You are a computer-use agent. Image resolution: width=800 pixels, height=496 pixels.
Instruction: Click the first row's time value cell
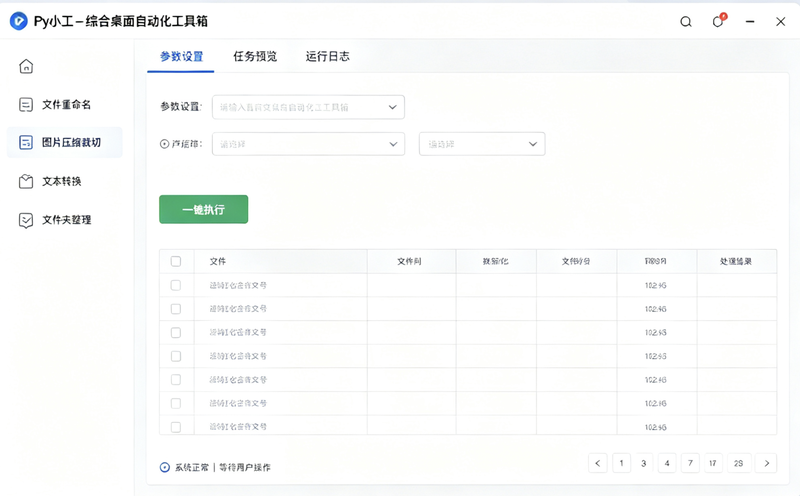click(x=656, y=285)
